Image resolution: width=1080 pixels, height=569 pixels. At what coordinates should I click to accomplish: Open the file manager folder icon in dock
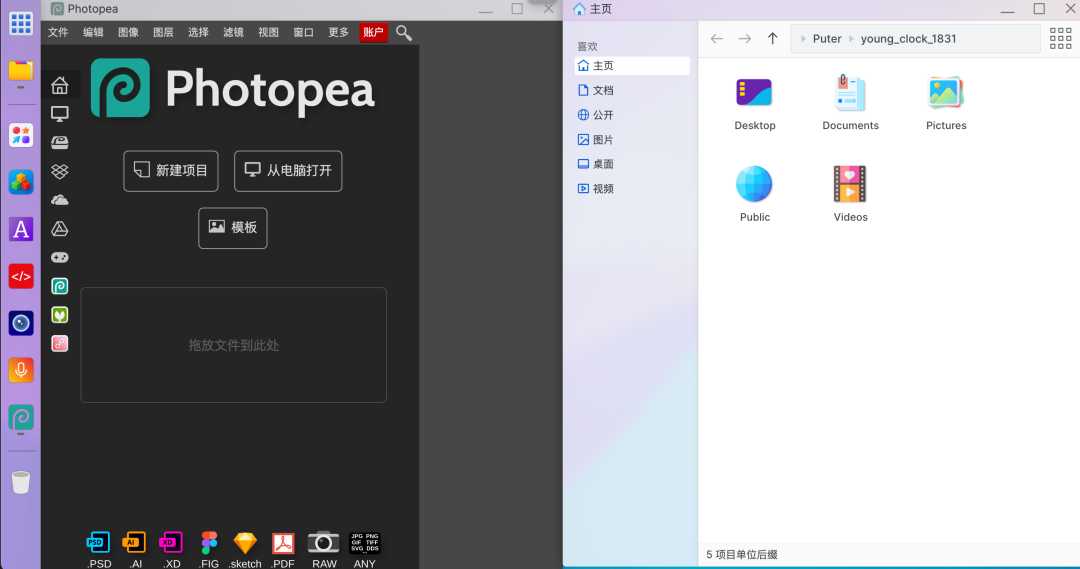21,70
